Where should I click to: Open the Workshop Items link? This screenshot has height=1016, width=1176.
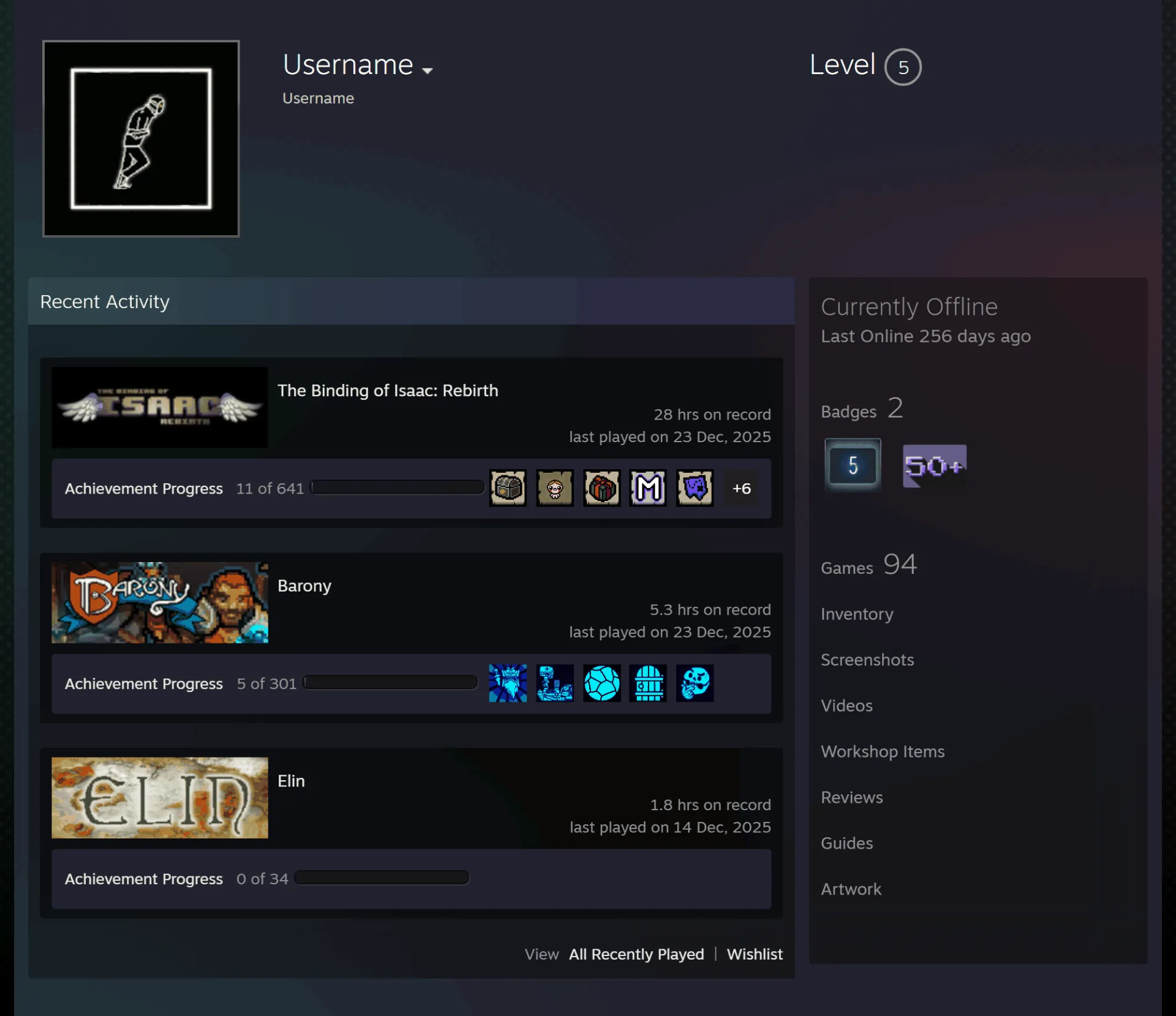tap(883, 751)
